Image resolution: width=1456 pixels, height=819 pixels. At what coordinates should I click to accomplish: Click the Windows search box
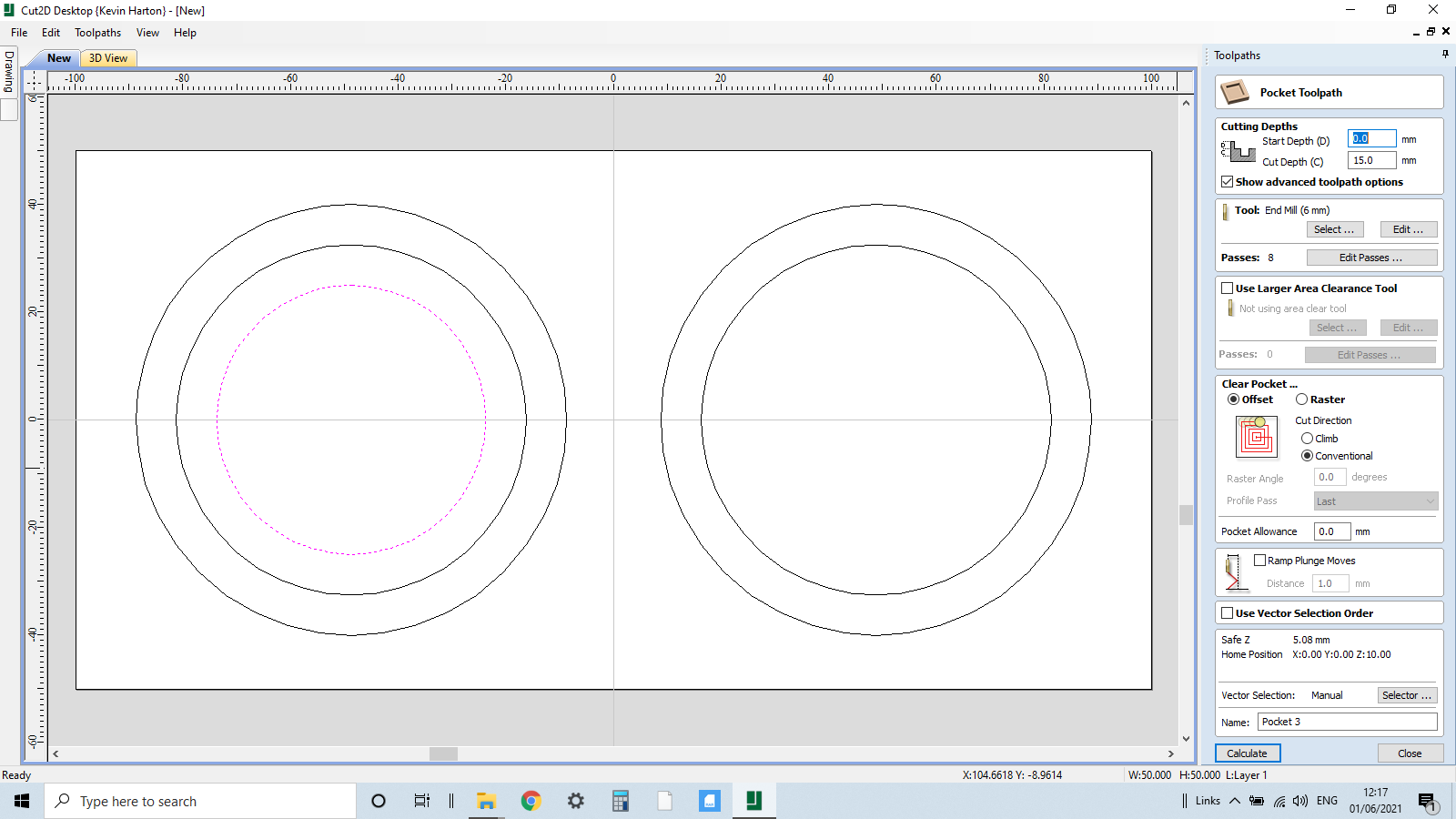200,801
